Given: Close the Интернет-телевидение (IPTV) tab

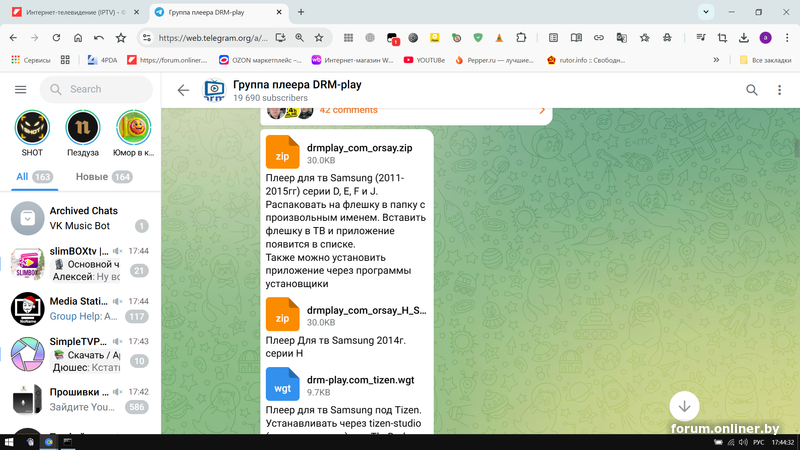Looking at the screenshot, I should [x=136, y=12].
